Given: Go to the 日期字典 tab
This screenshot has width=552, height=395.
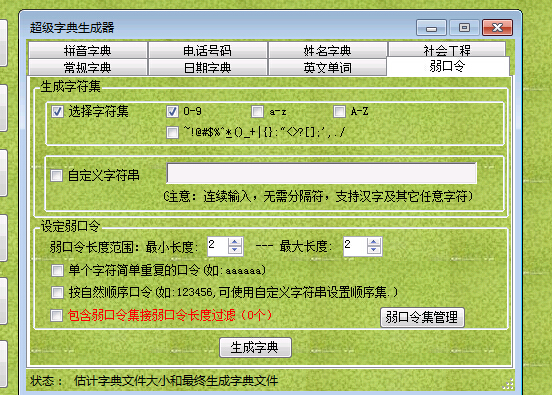Looking at the screenshot, I should tap(208, 67).
